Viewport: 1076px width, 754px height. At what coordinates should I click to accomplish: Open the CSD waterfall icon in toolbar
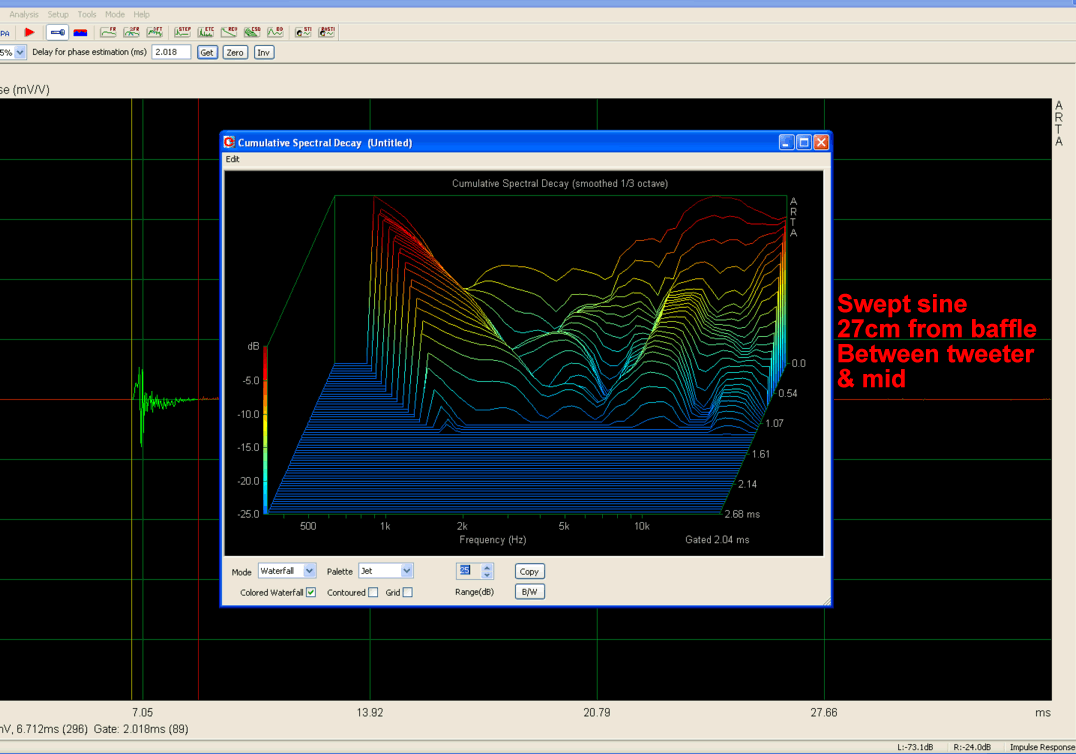pos(253,32)
